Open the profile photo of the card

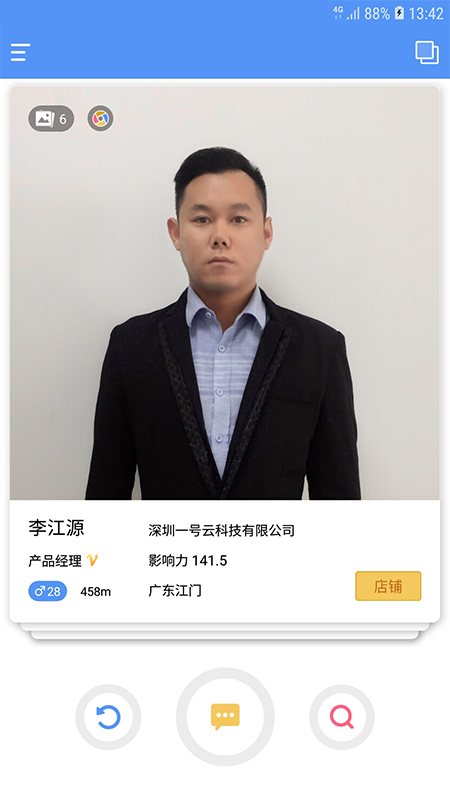pos(224,293)
